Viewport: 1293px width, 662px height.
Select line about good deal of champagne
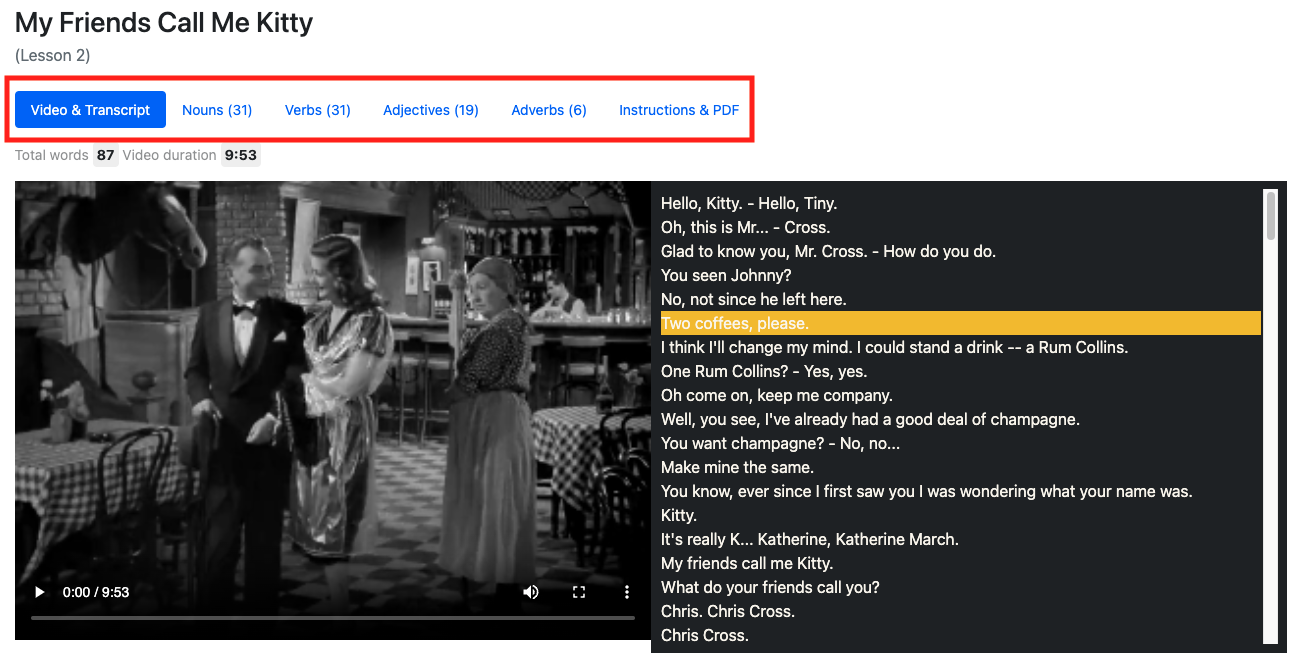tap(870, 419)
